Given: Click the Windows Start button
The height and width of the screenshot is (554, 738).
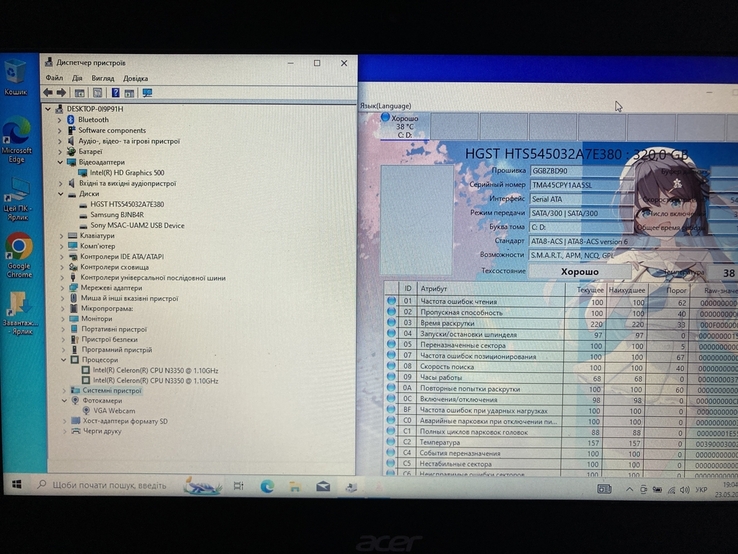Looking at the screenshot, I should (x=16, y=484).
